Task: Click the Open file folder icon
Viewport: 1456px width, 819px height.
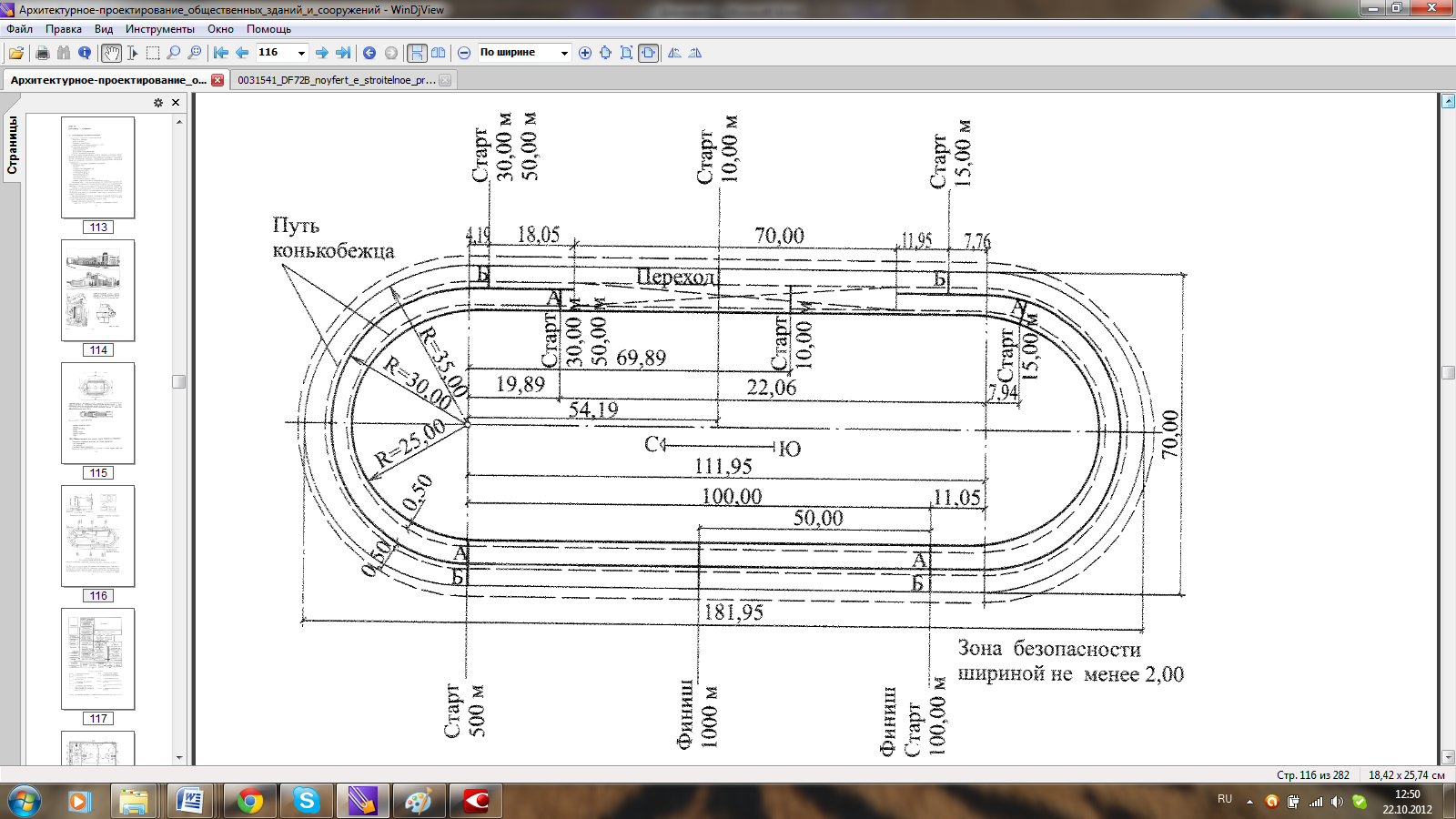Action: coord(16,53)
